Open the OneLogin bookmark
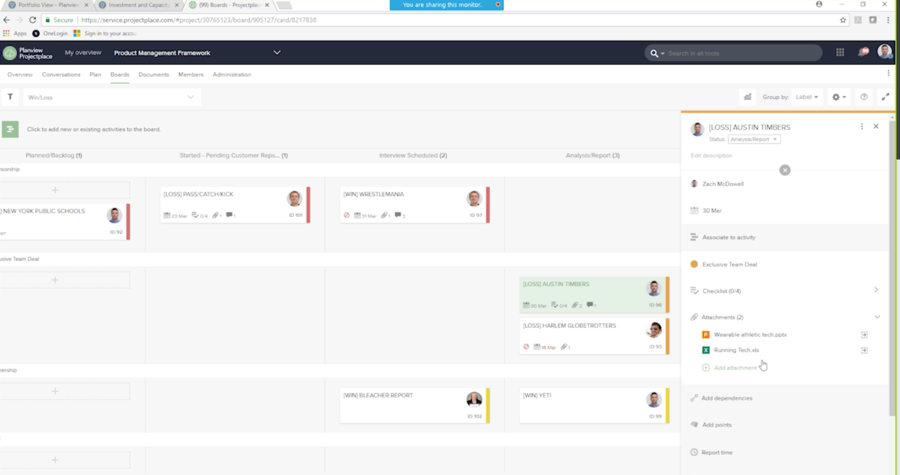Viewport: 900px width, 475px height. tap(50, 33)
